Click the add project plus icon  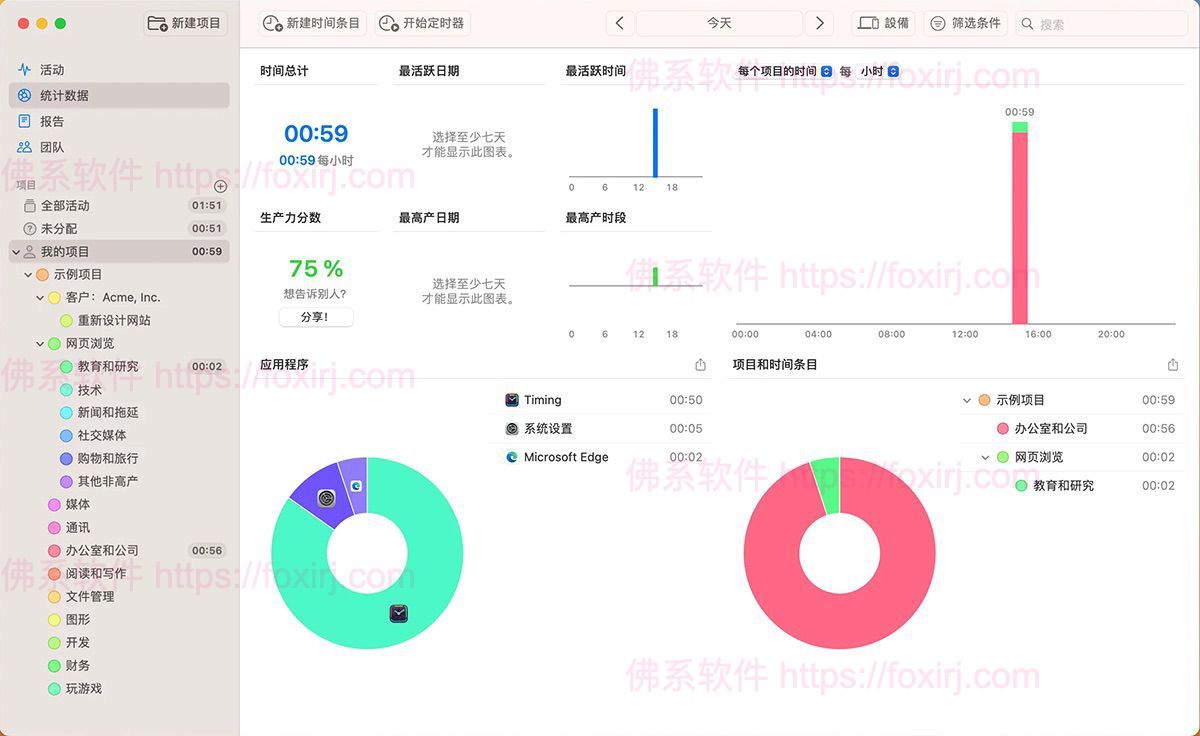(x=221, y=186)
